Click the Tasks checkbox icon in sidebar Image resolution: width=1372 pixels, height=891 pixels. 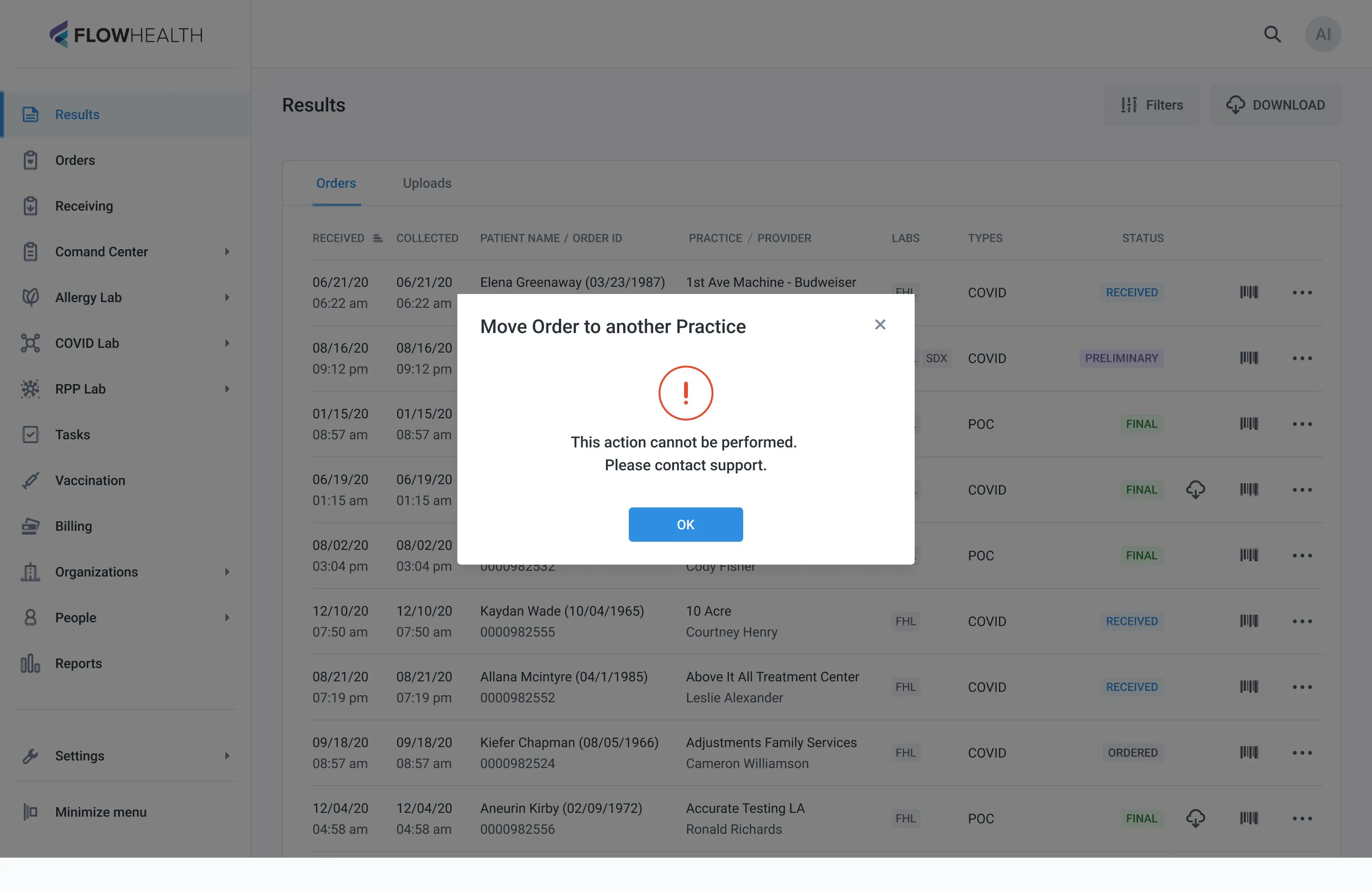tap(30, 434)
